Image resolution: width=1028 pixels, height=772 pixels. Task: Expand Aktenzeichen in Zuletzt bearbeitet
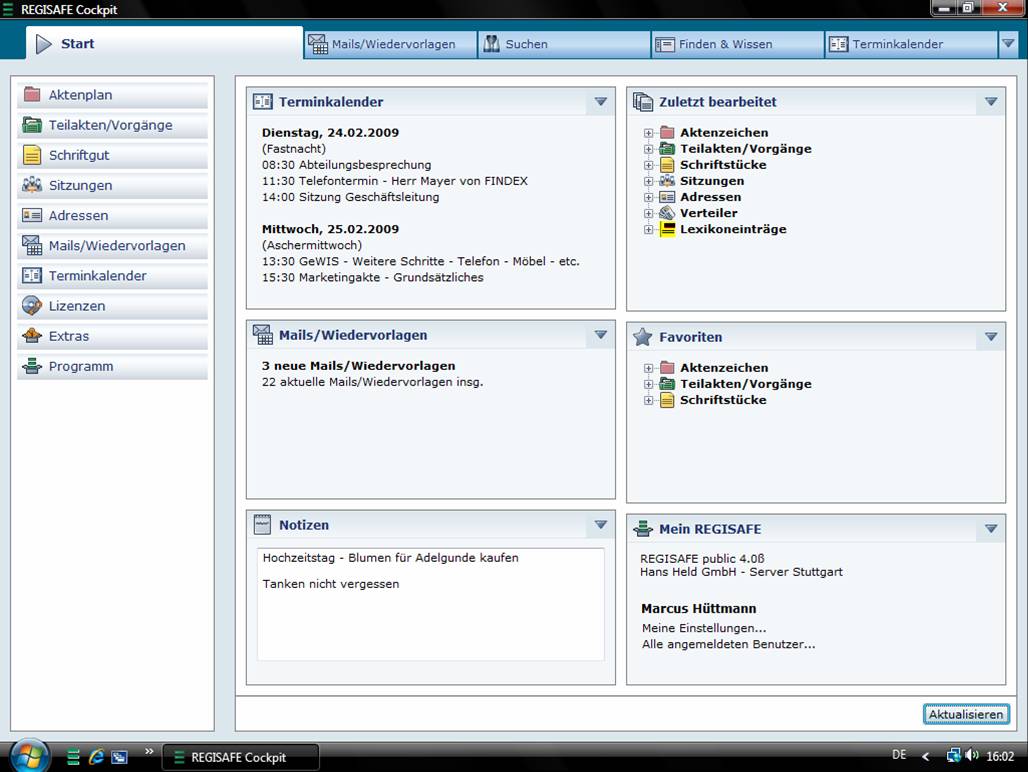[648, 133]
